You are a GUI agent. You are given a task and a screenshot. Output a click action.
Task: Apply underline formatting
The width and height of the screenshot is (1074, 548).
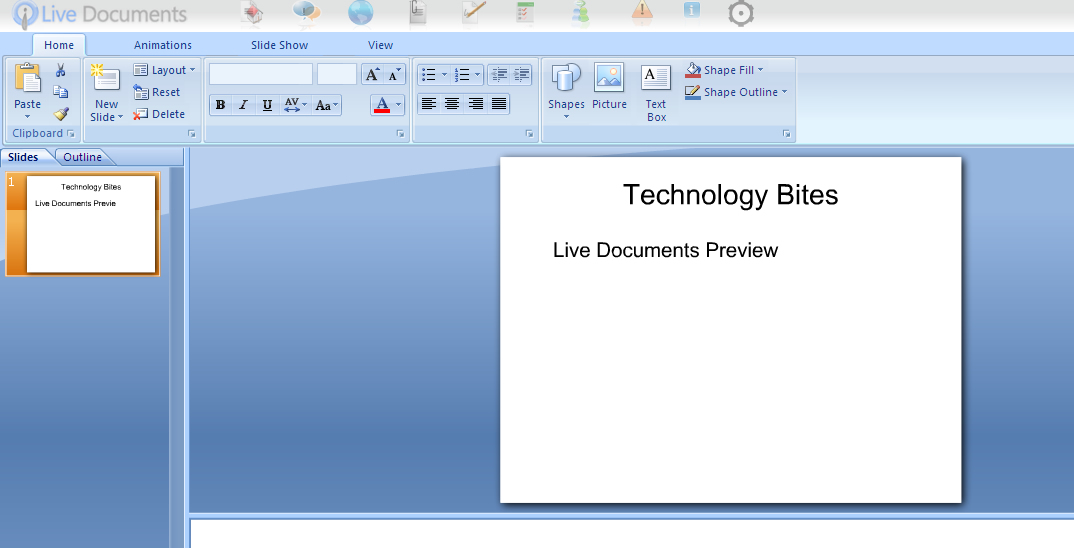click(267, 105)
